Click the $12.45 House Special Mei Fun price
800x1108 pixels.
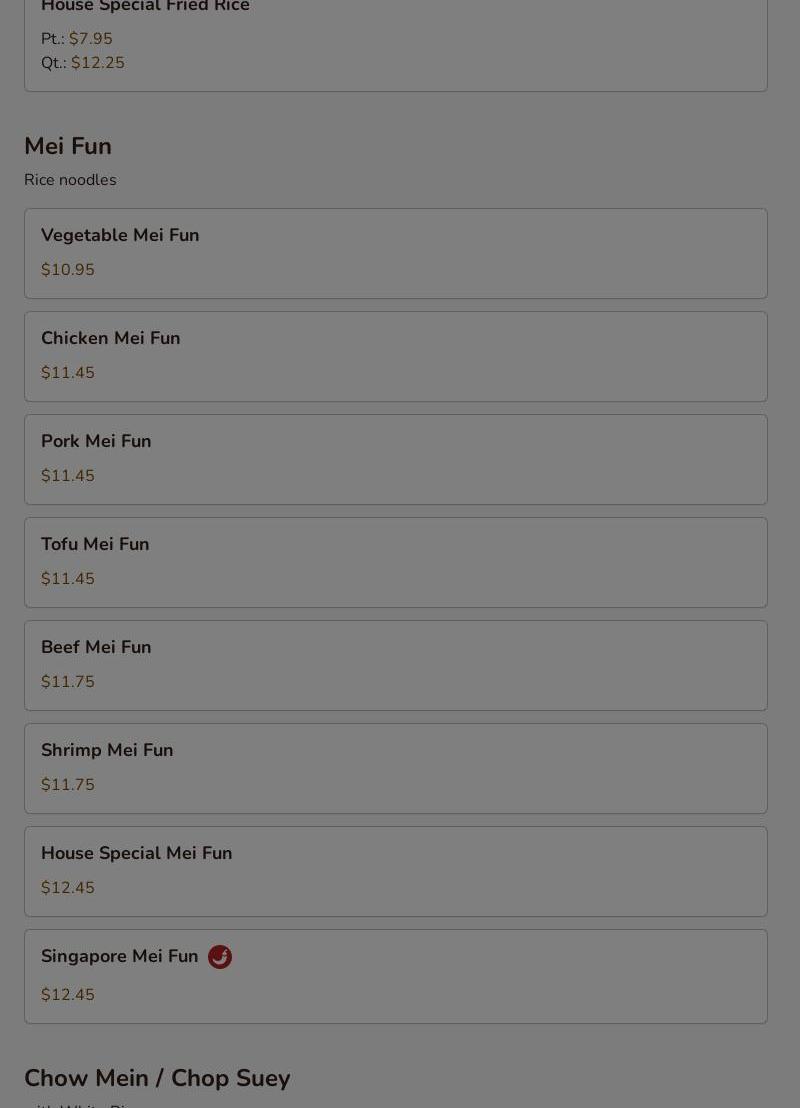coord(68,888)
